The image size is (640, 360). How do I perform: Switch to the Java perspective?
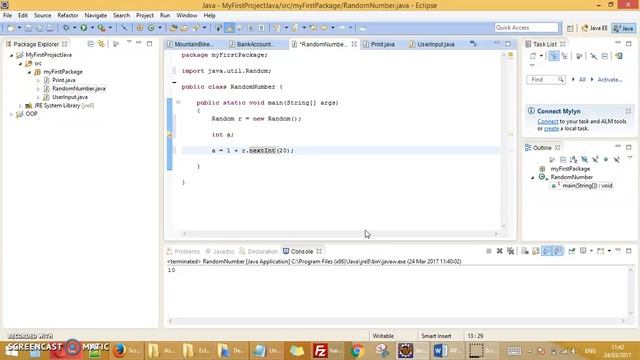pos(624,28)
